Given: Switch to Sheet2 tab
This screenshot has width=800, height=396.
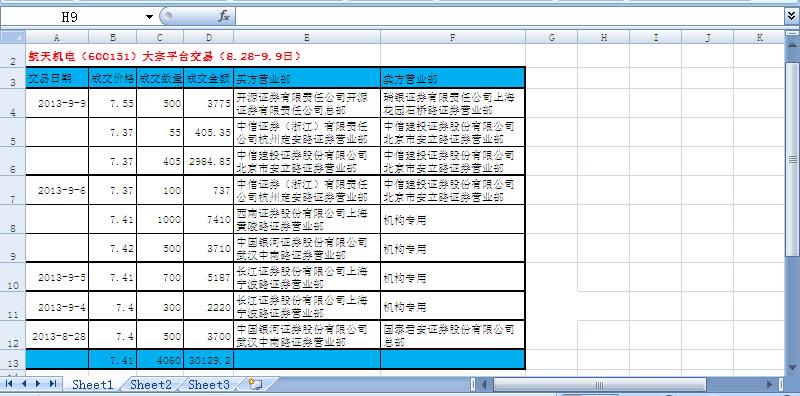Looking at the screenshot, I should coord(151,384).
